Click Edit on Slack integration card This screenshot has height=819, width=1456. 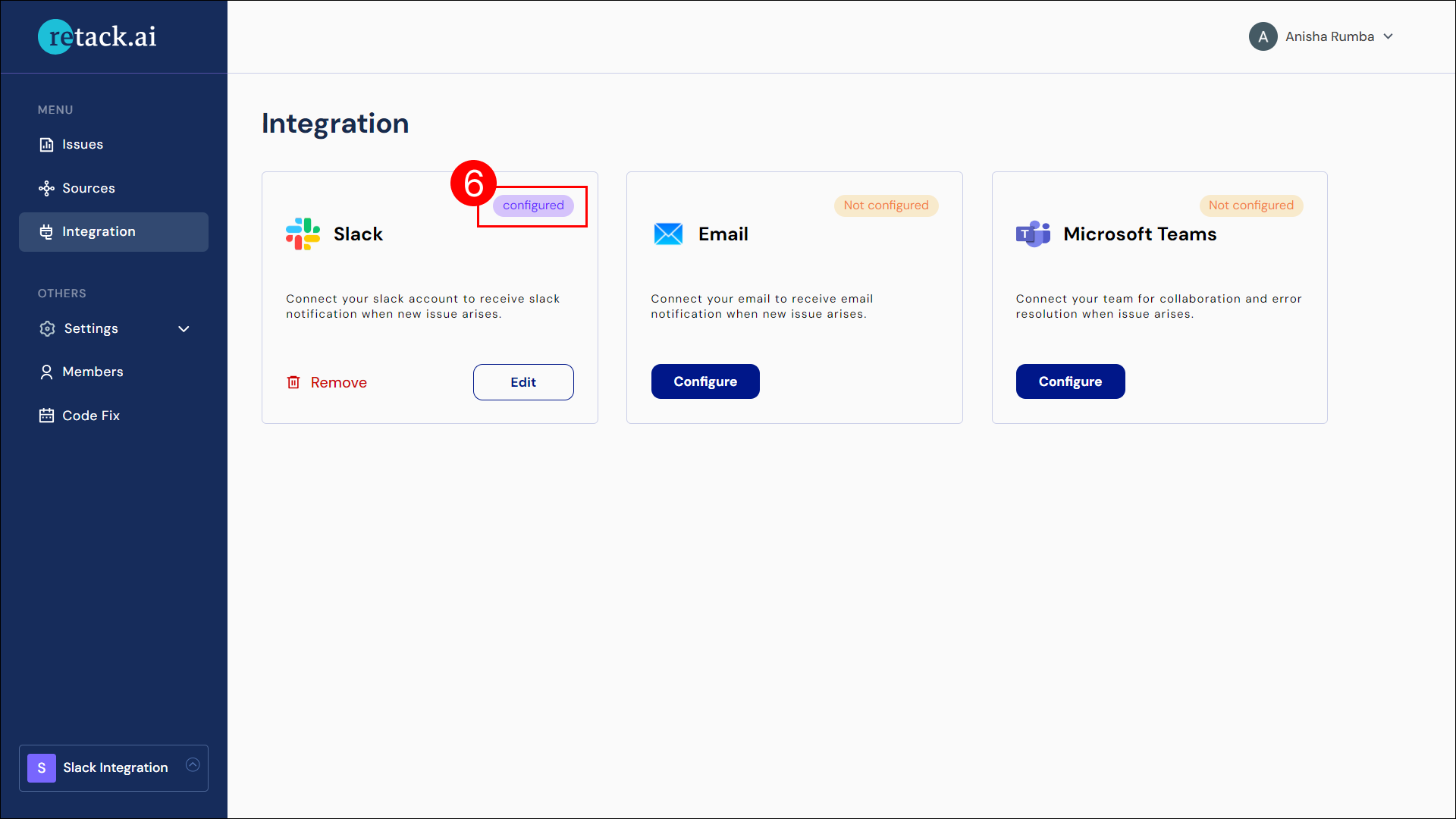[523, 382]
